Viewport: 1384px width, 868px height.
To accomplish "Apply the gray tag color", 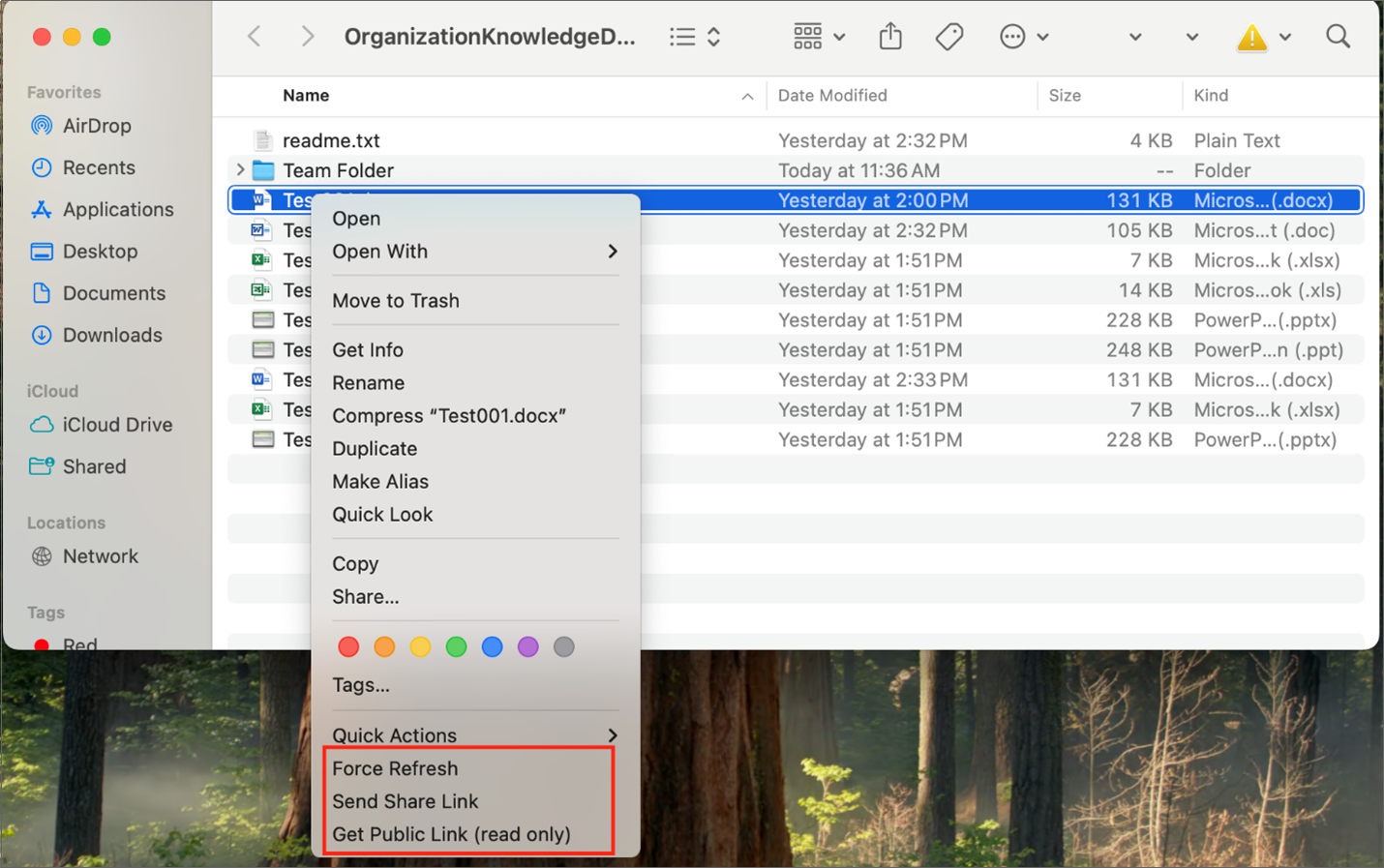I will [563, 646].
